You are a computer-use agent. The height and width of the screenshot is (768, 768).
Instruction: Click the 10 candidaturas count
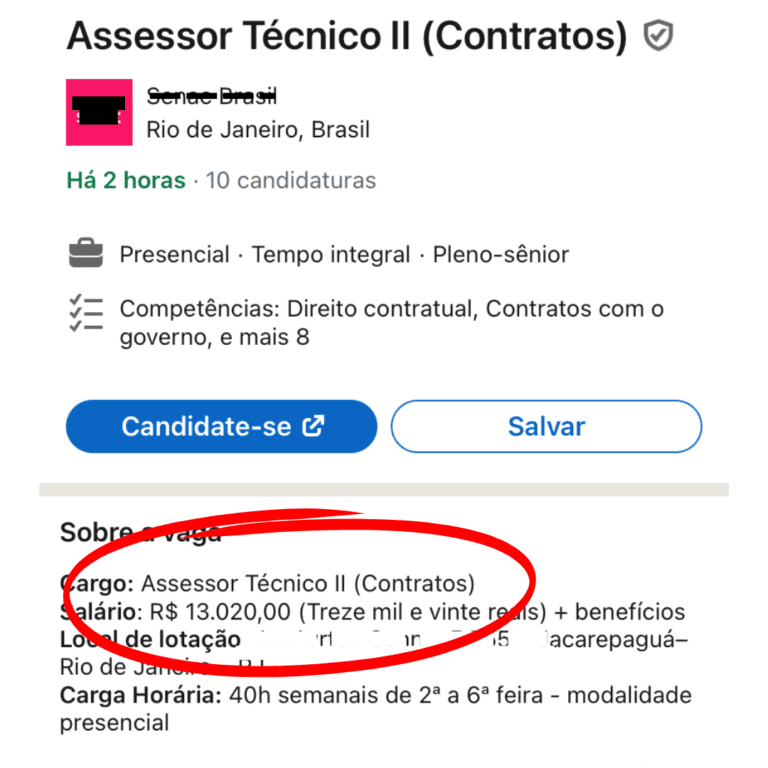(x=291, y=180)
